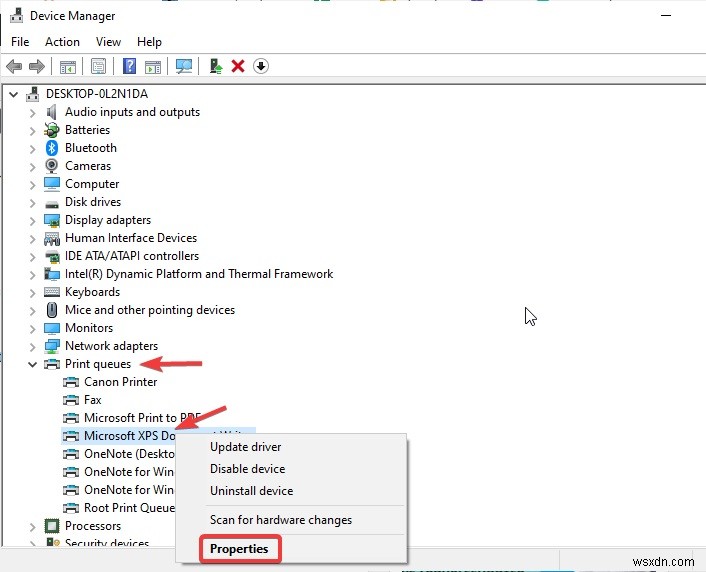Viewport: 706px width, 572px height.
Task: Click the Back arrow toolbar icon
Action: (14, 67)
